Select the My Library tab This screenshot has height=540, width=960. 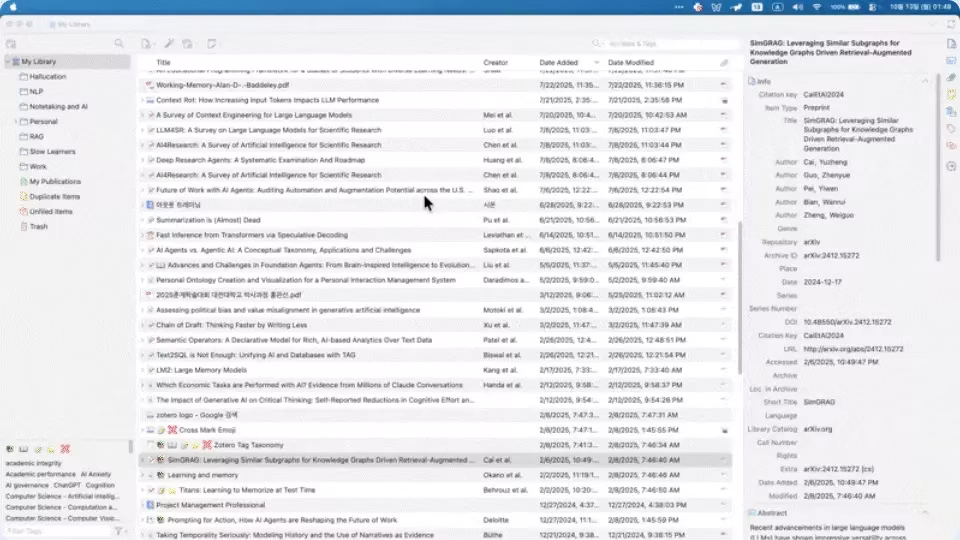70,24
